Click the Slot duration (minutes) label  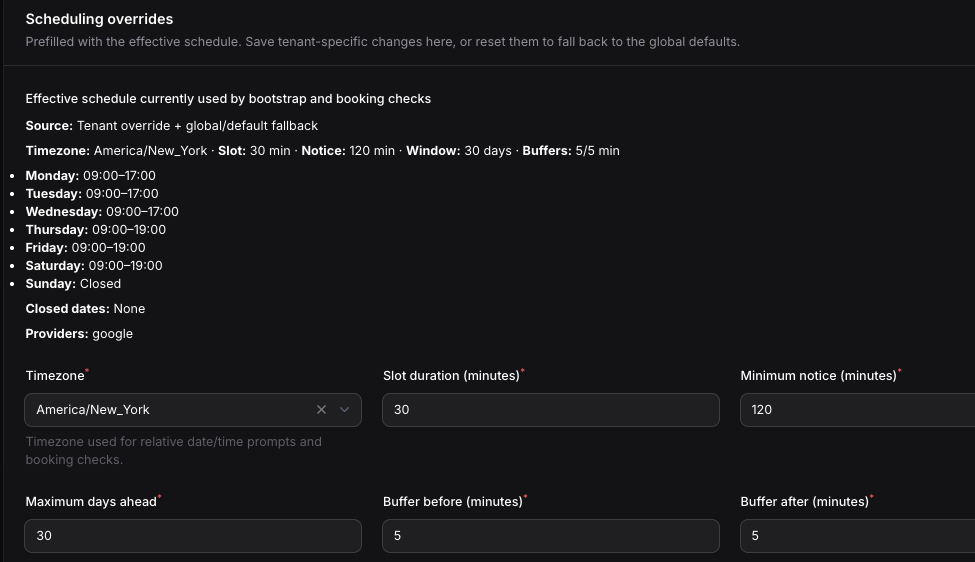tap(451, 375)
